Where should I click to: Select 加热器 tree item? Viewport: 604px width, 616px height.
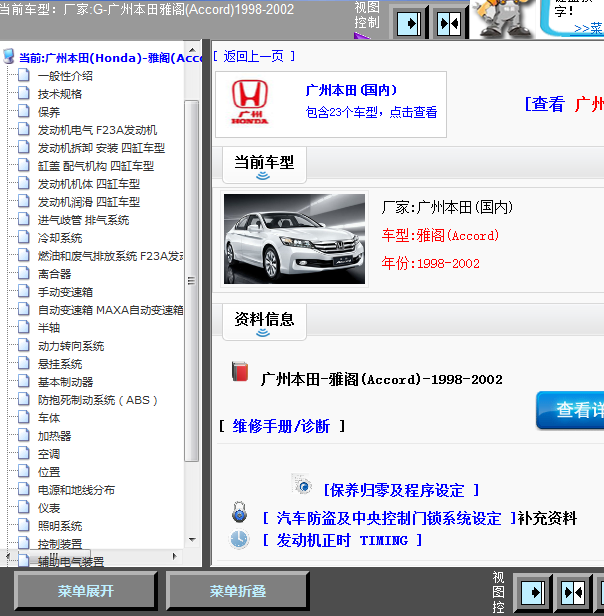pos(54,436)
